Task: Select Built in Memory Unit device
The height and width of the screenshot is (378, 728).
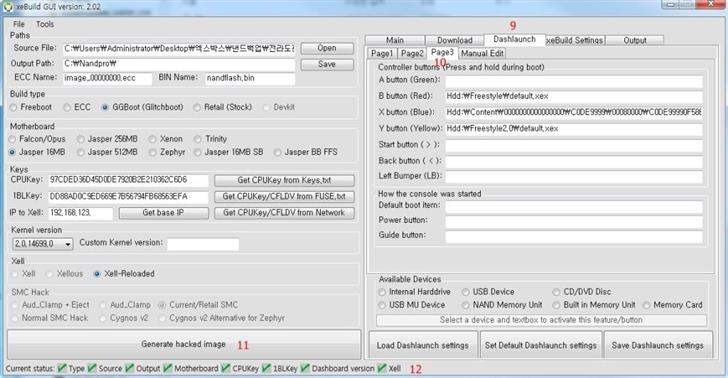Action: (594, 305)
